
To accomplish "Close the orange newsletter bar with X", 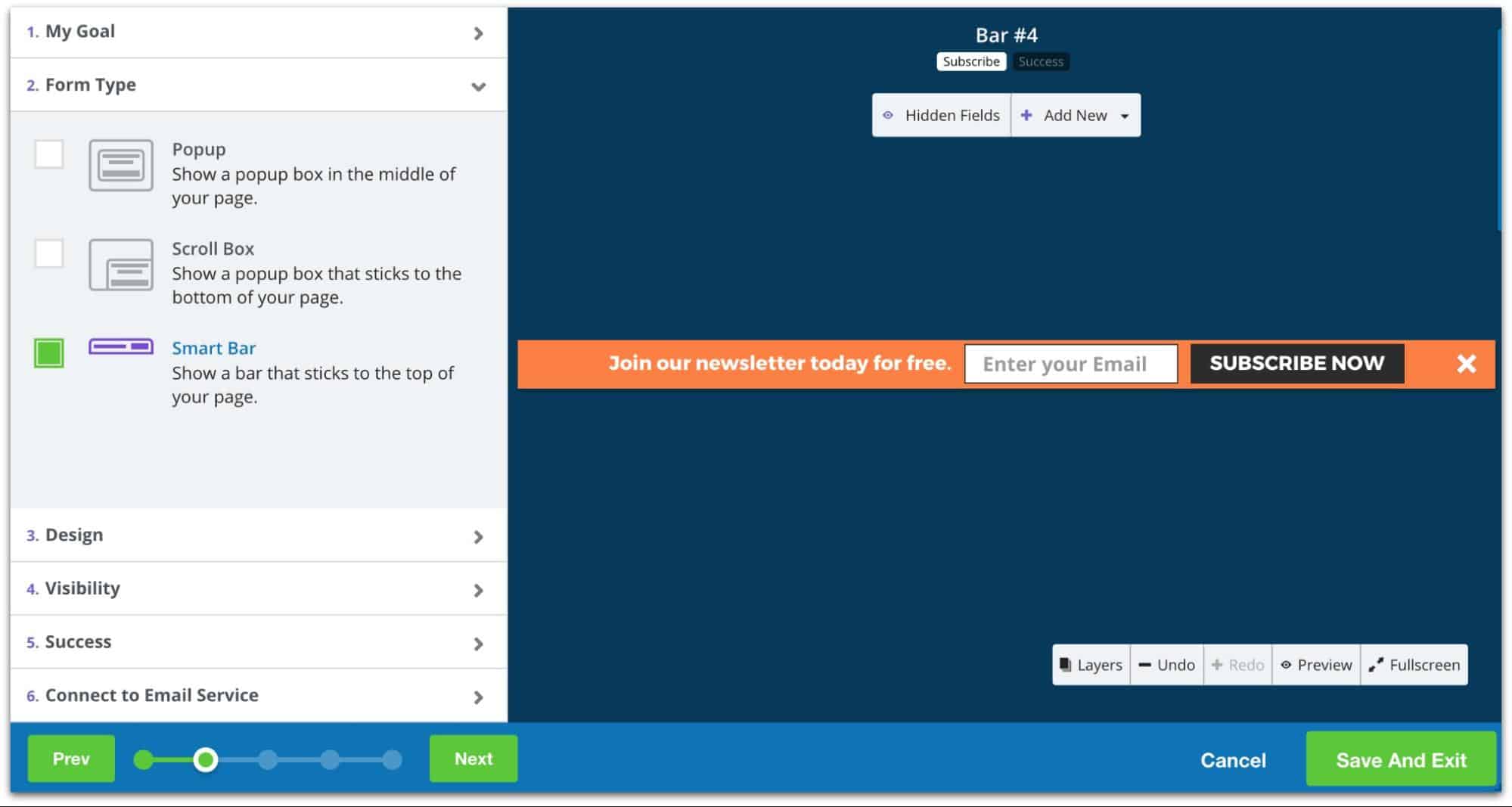I will click(x=1466, y=364).
